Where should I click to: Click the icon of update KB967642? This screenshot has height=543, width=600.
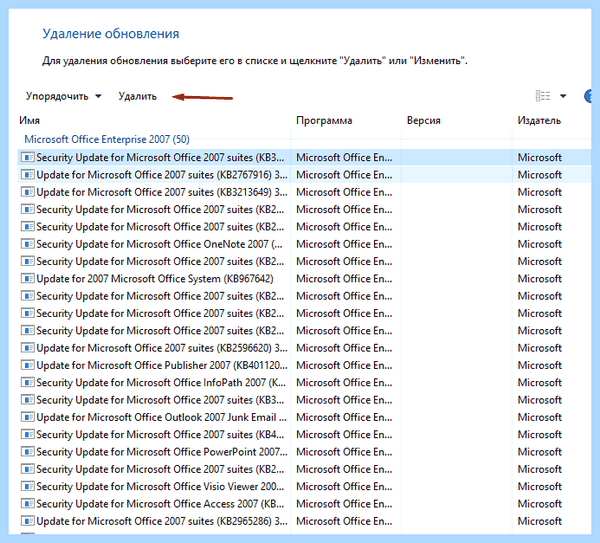point(28,279)
